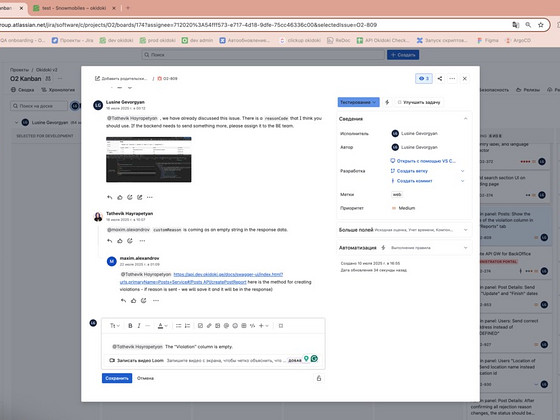Image resolution: width=560 pixels, height=420 pixels.
Task: Add link in comment editor toolbar
Action: [209, 326]
